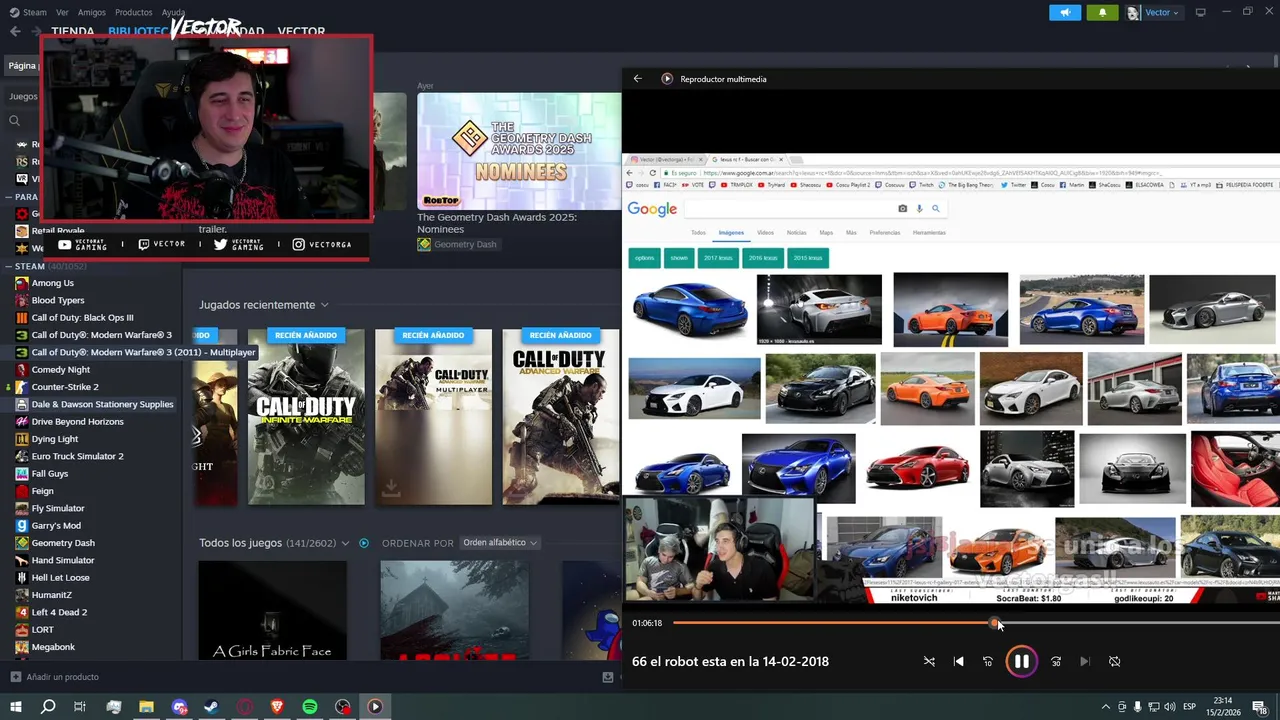Open Call of Duty Infinite Warfare cover
1280x720 pixels.
[306, 417]
